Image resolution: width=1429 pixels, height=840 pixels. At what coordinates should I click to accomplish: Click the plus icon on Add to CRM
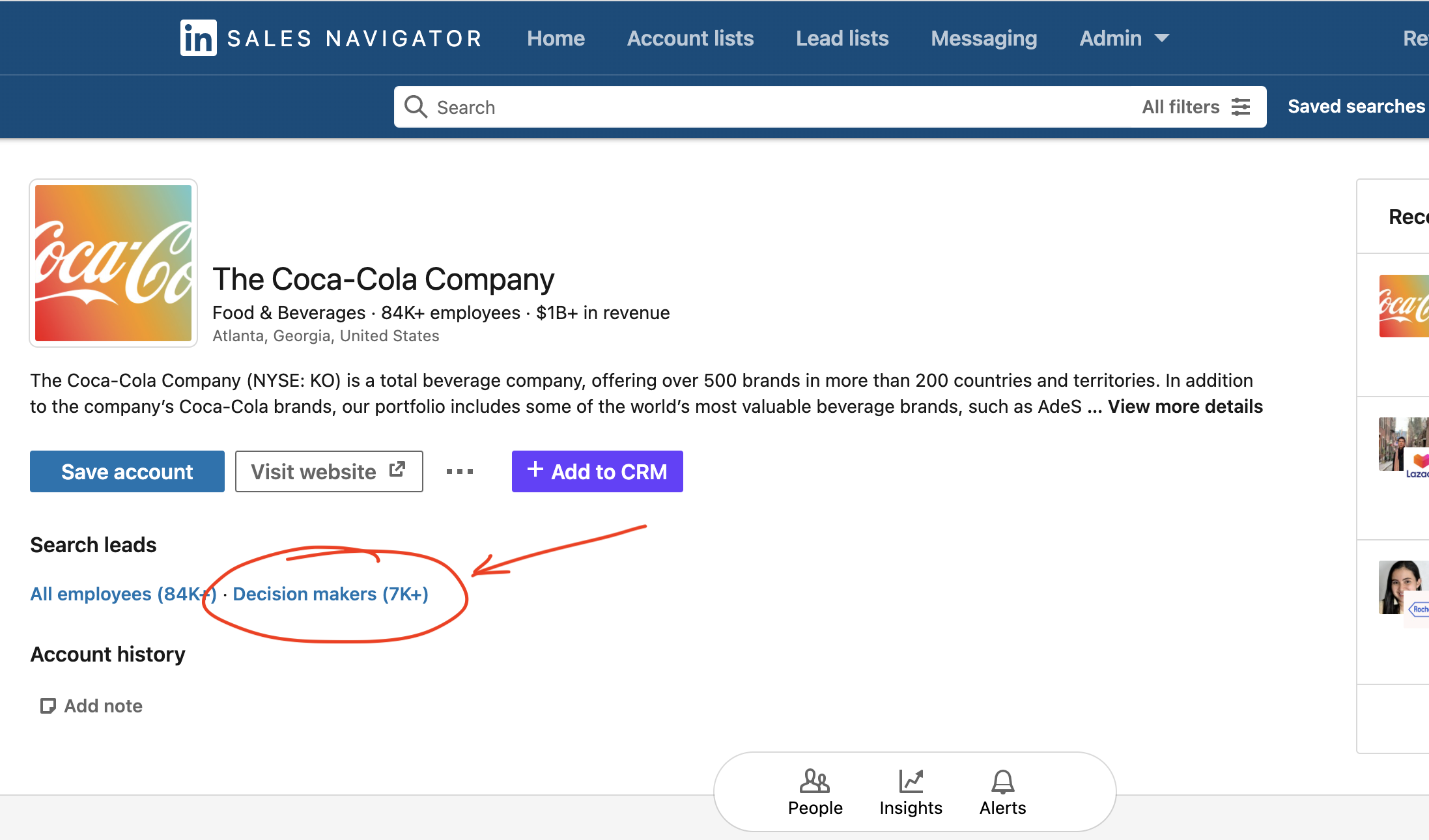(x=535, y=469)
